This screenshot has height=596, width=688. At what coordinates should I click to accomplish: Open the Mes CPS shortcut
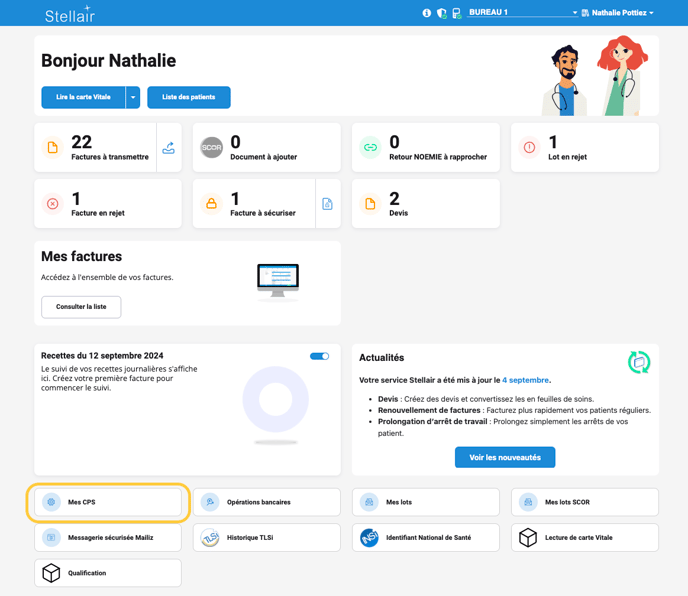[108, 502]
